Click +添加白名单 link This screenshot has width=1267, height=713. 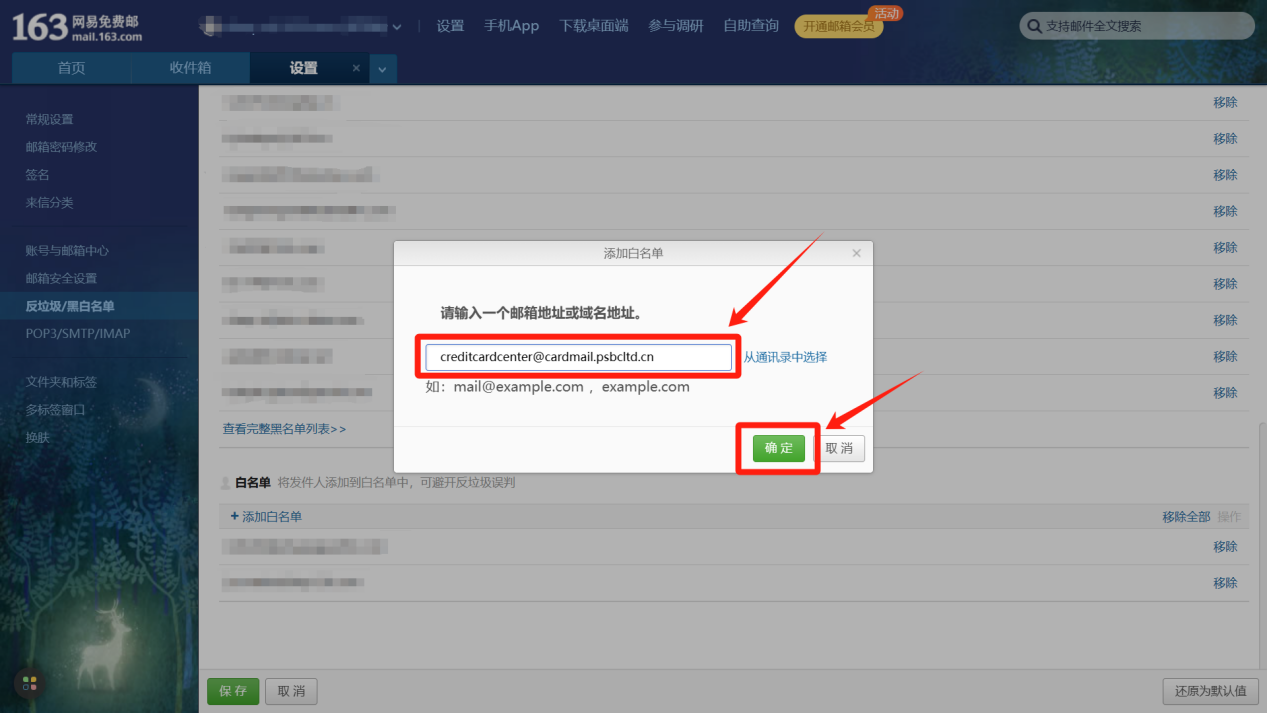[x=266, y=517]
